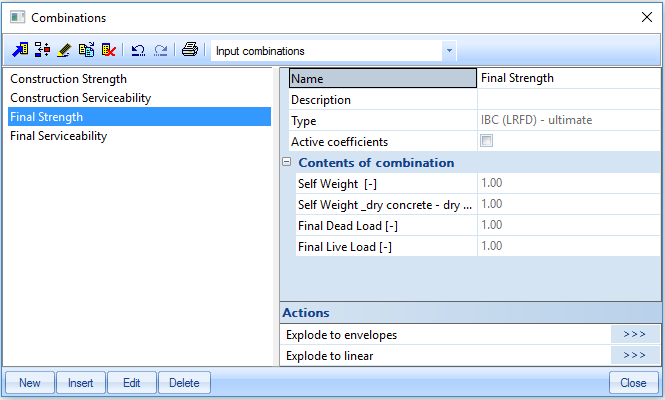Click the copy combination toolbar icon

pyautogui.click(x=86, y=50)
